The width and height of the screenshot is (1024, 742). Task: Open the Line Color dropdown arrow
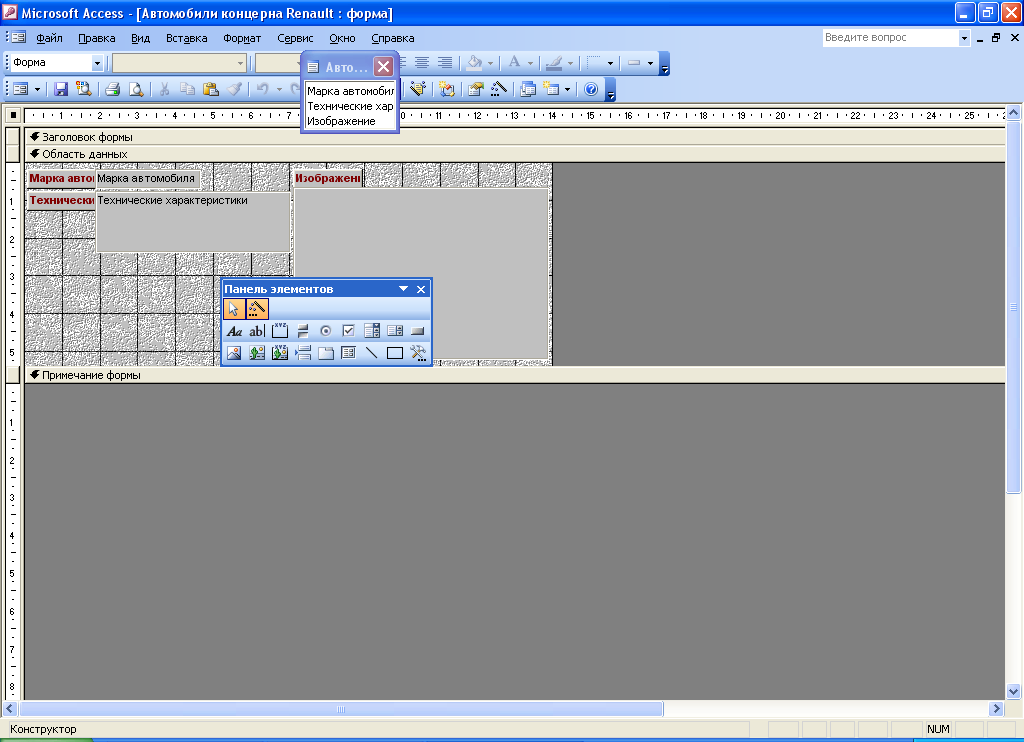[570, 63]
